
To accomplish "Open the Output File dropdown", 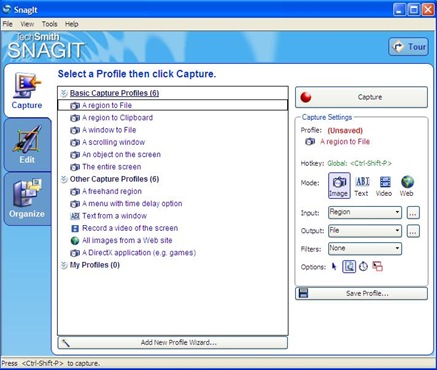I will click(365, 231).
